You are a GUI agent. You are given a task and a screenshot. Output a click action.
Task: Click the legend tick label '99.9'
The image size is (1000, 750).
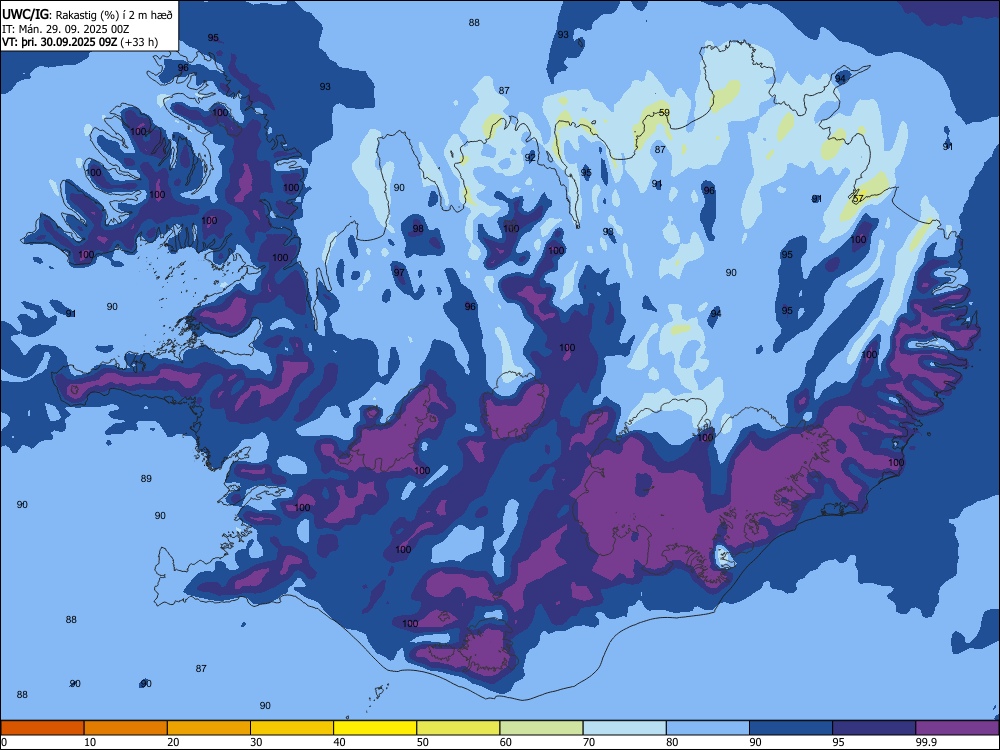pyautogui.click(x=925, y=742)
